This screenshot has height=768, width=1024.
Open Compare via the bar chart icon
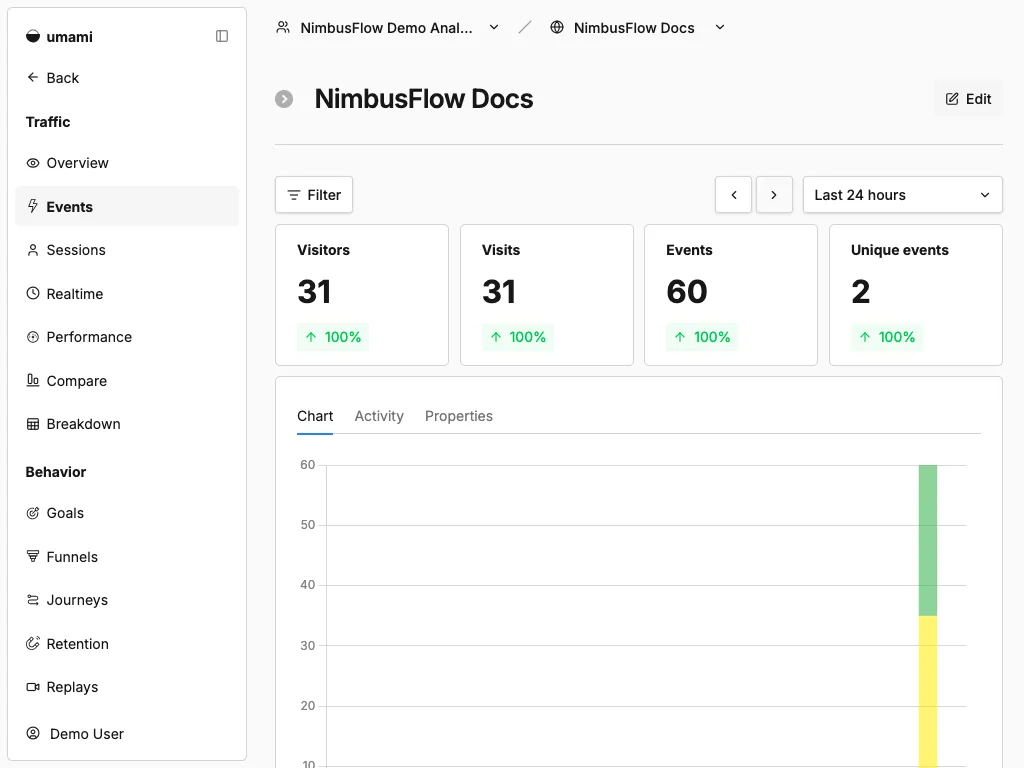tap(33, 380)
